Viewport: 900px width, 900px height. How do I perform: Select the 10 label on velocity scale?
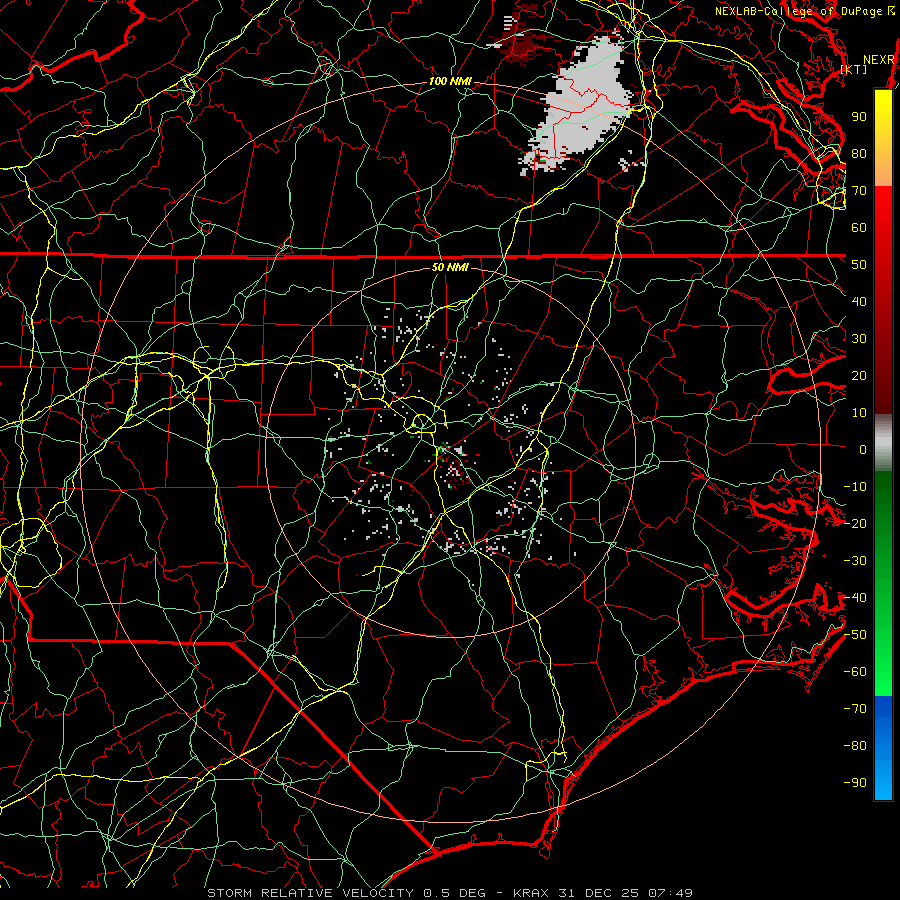pyautogui.click(x=859, y=413)
